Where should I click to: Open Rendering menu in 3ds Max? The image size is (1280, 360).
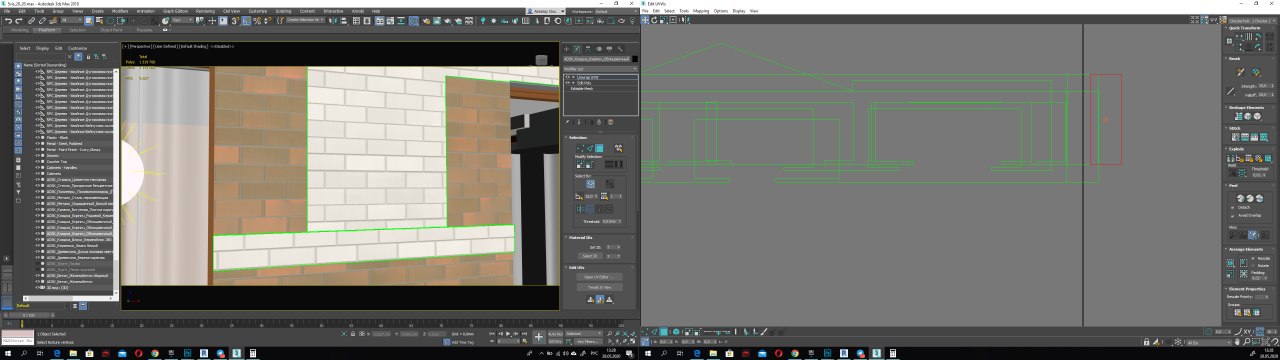205,11
